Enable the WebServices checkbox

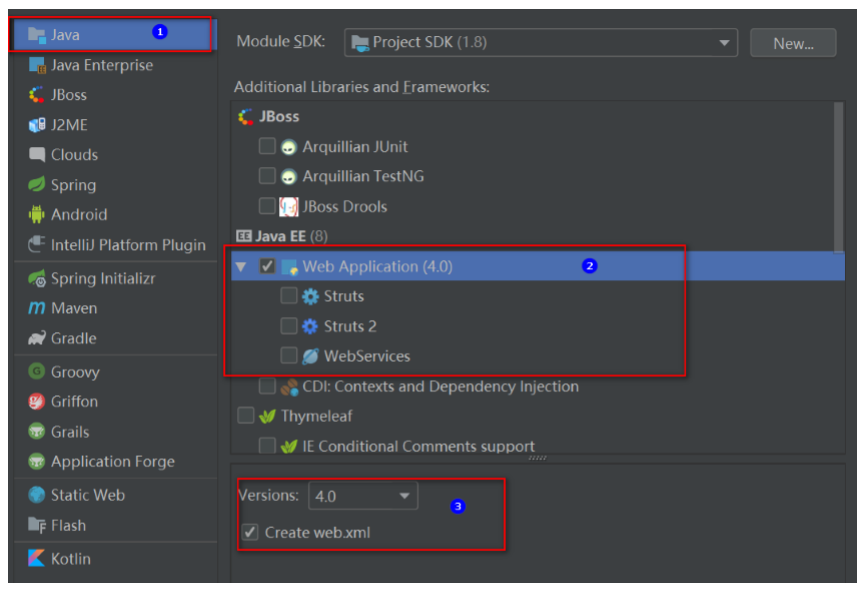tap(289, 356)
